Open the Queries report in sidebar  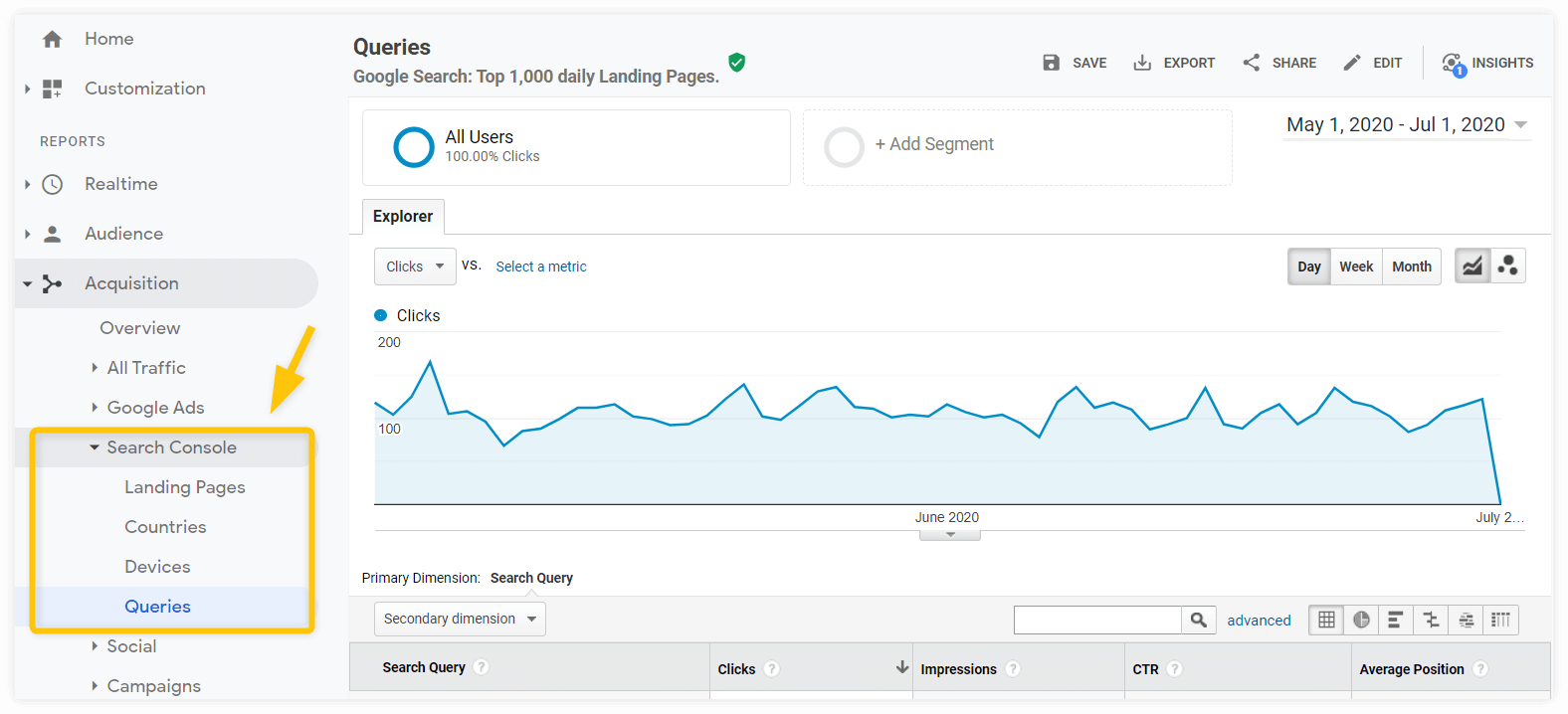click(x=157, y=607)
